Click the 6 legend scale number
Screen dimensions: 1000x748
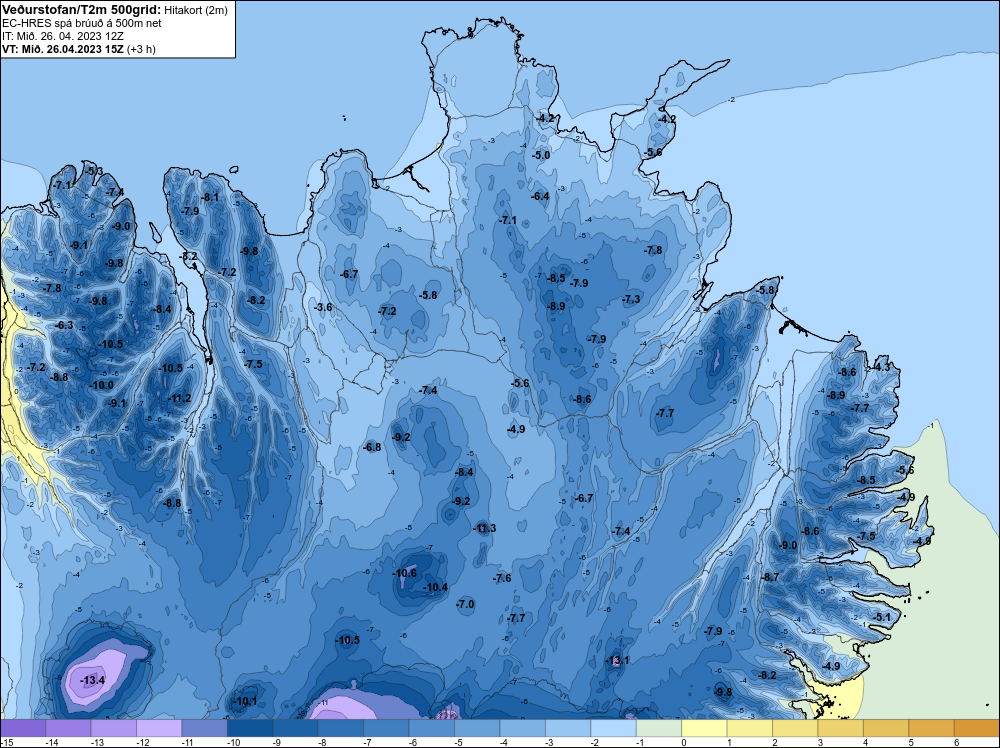click(957, 742)
